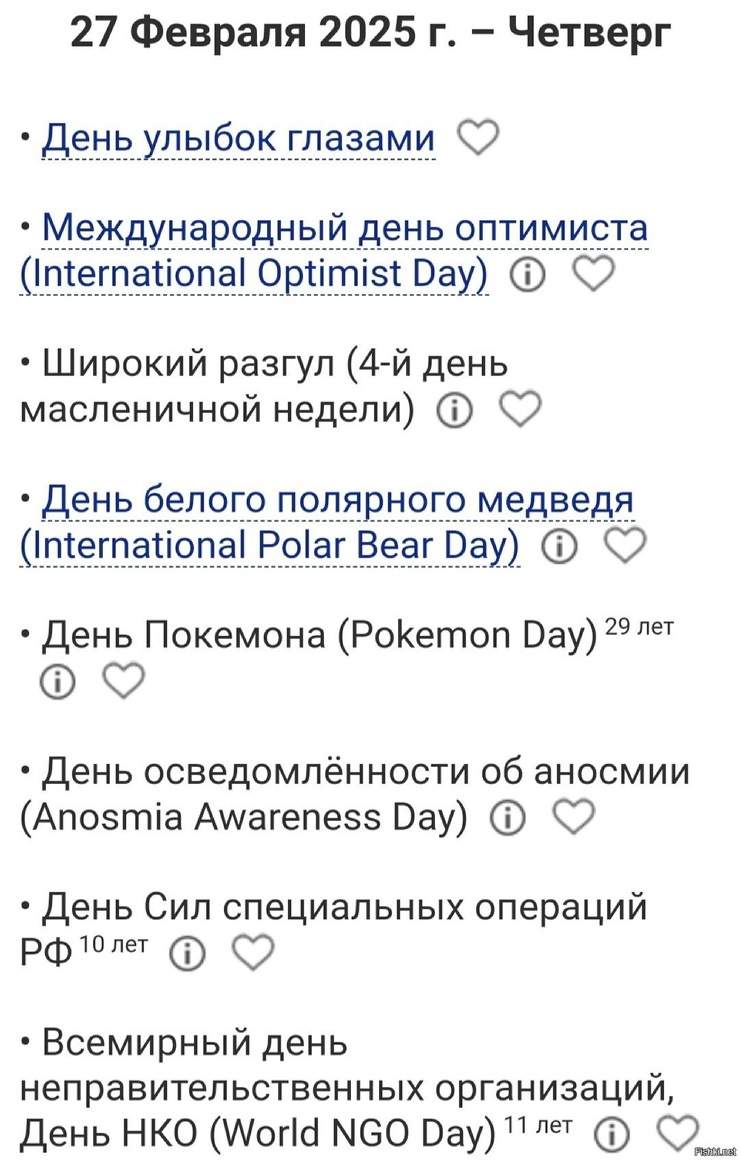
Task: Open info icon for International Polar Bear Day
Action: (559, 547)
